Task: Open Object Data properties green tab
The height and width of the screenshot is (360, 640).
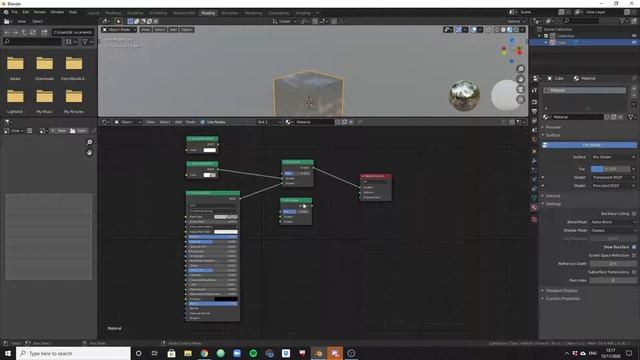Action: pos(534,198)
